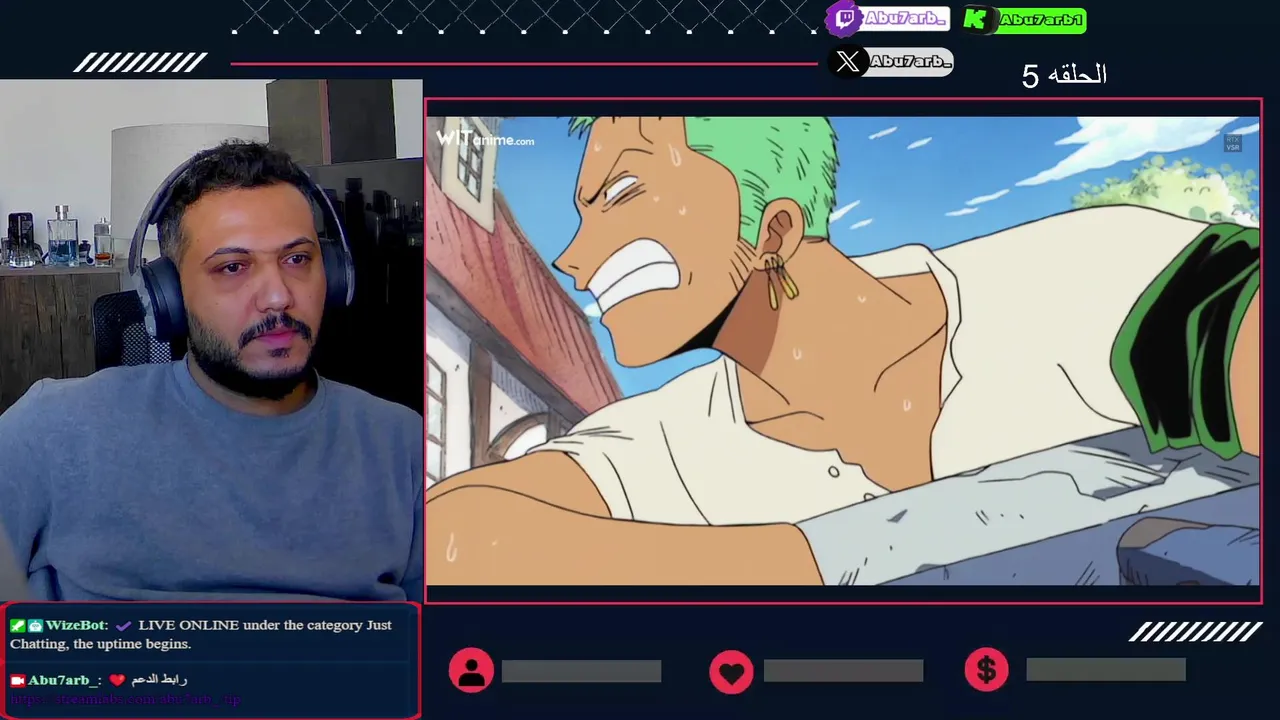The height and width of the screenshot is (720, 1280).
Task: Open the Kick handle Abu7arb1 label
Action: tap(1041, 20)
